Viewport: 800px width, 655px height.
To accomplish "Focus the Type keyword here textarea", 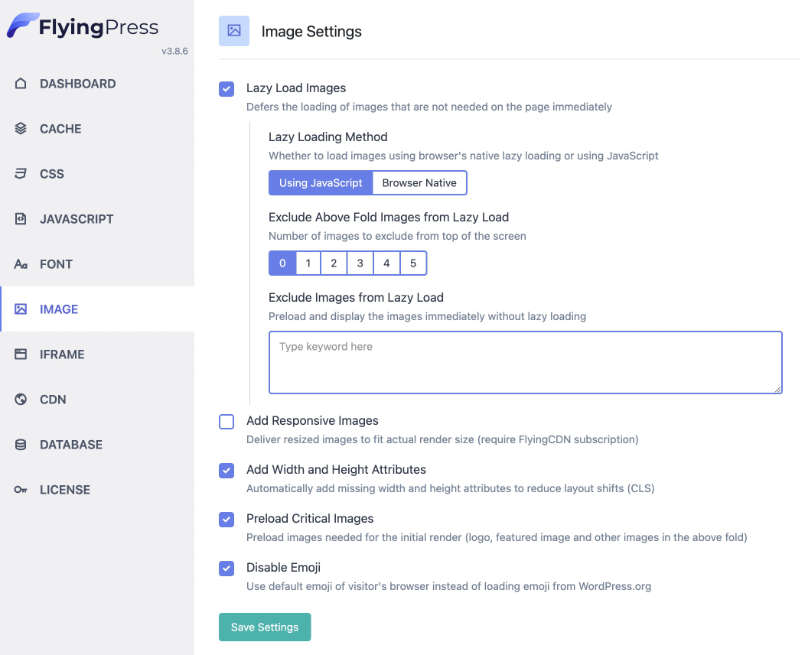I will point(526,362).
